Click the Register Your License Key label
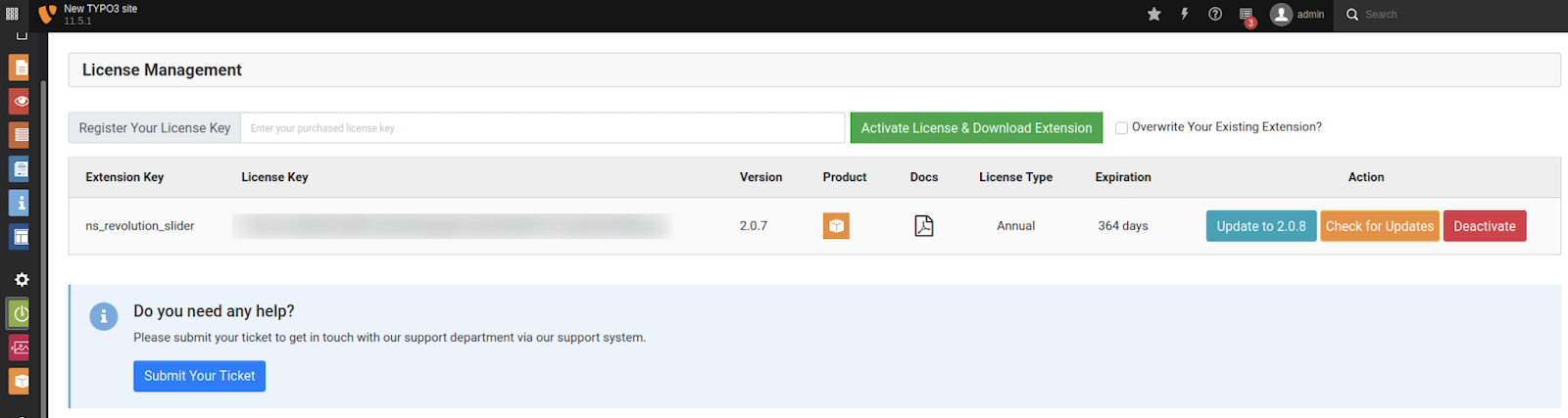The image size is (1568, 418). click(155, 128)
